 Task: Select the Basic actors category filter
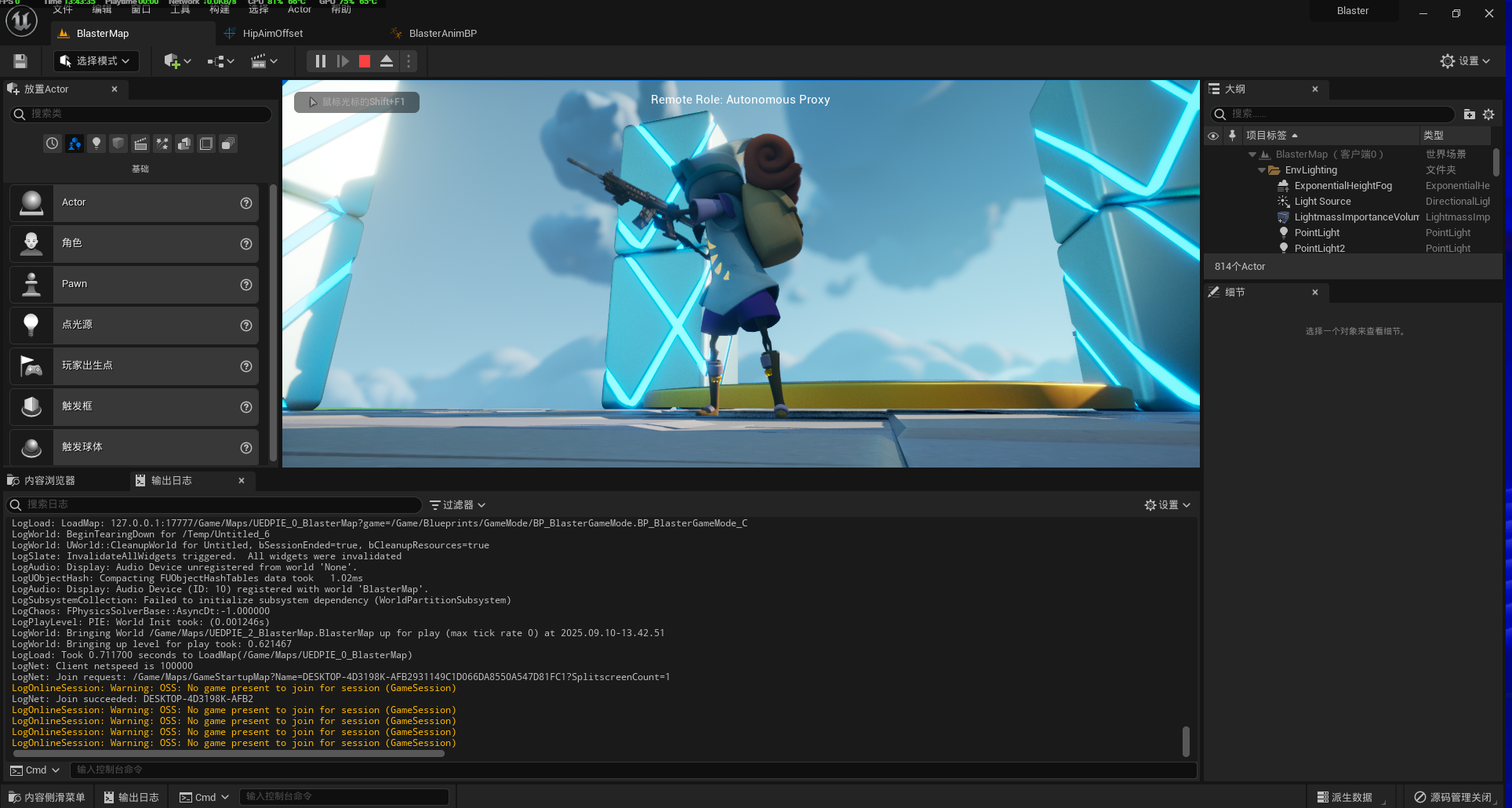tap(74, 144)
